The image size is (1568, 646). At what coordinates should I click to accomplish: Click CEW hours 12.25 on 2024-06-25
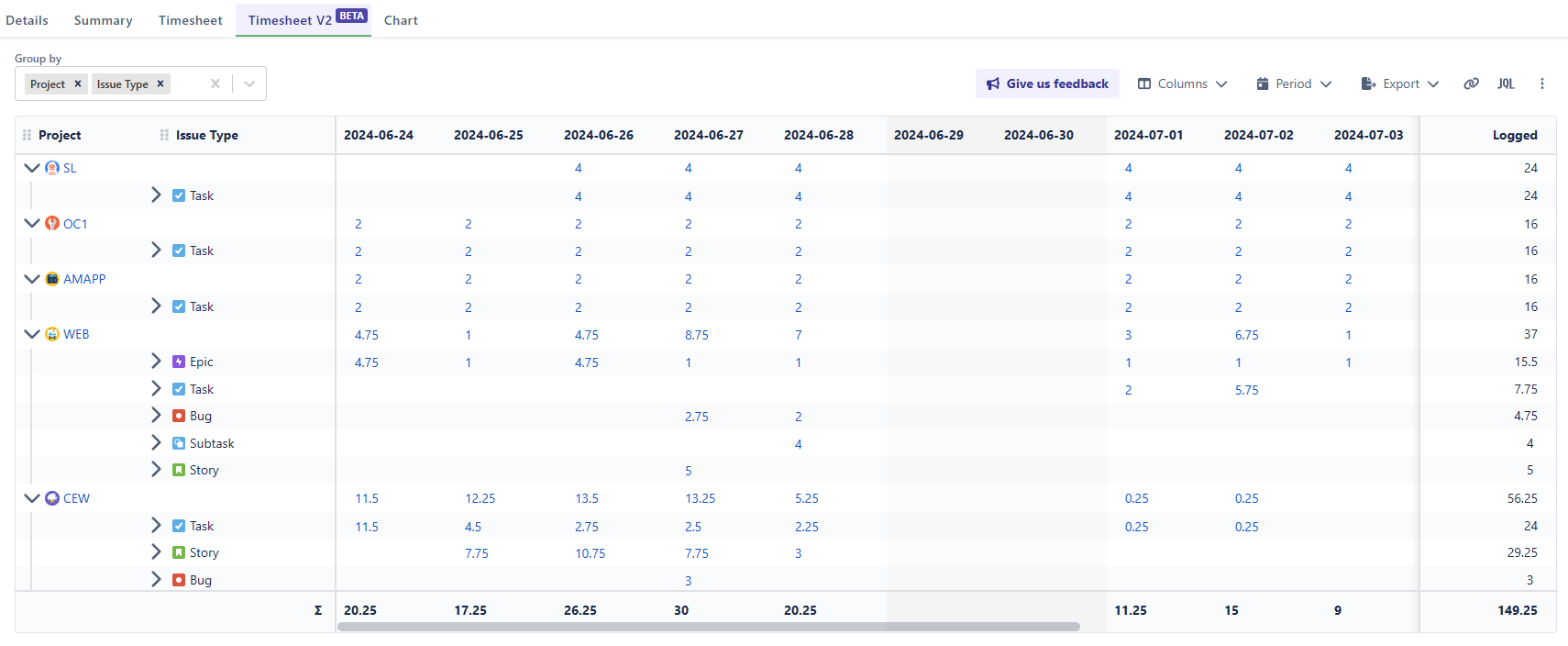pos(480,498)
